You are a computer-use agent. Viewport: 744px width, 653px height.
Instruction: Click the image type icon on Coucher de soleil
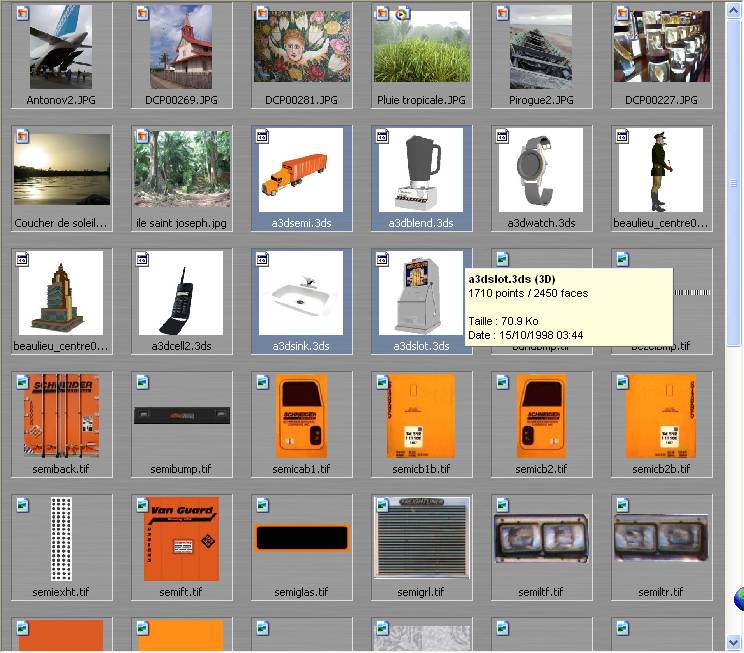click(22, 136)
